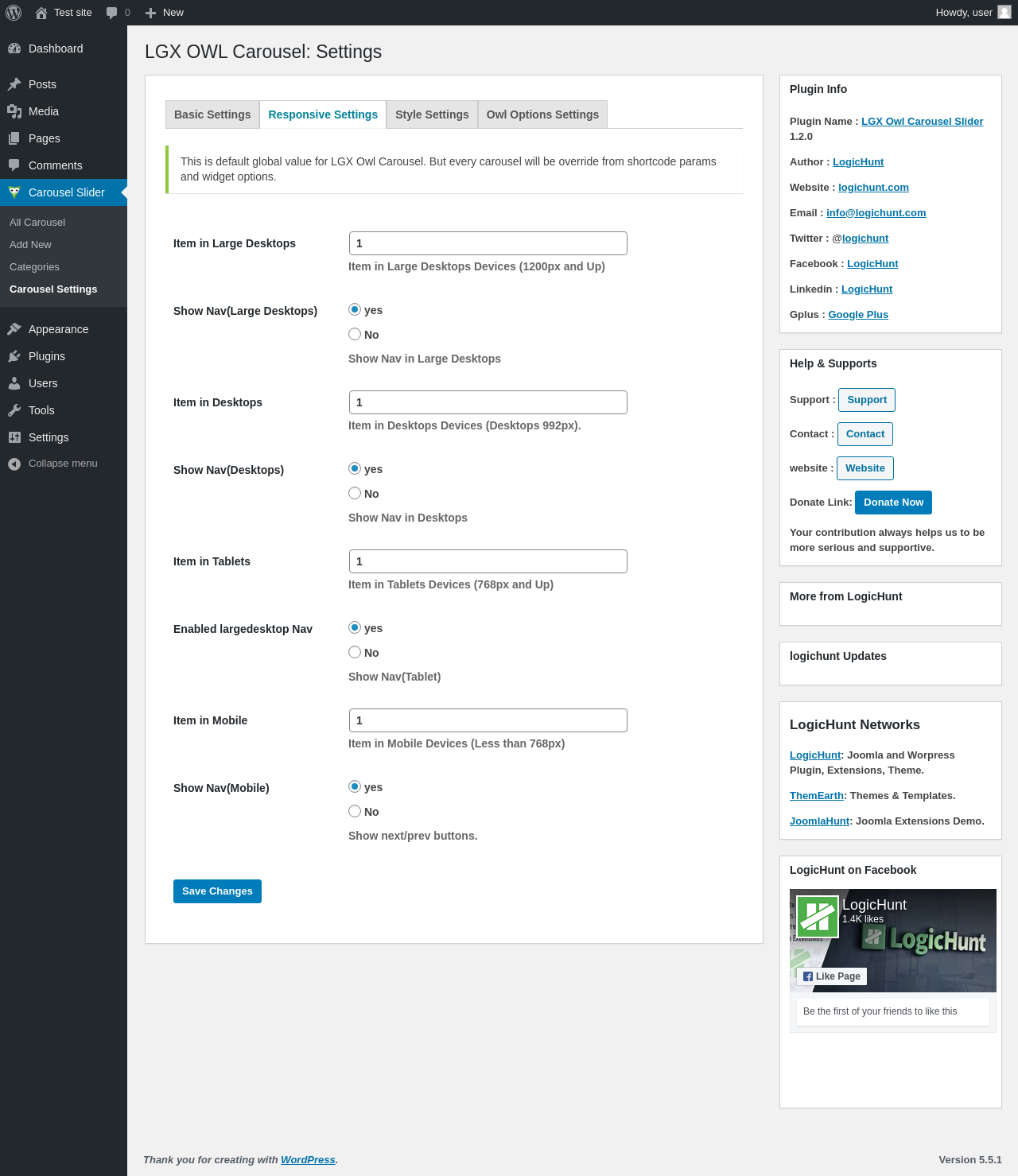Click the Plugin Info panel heading

818,89
